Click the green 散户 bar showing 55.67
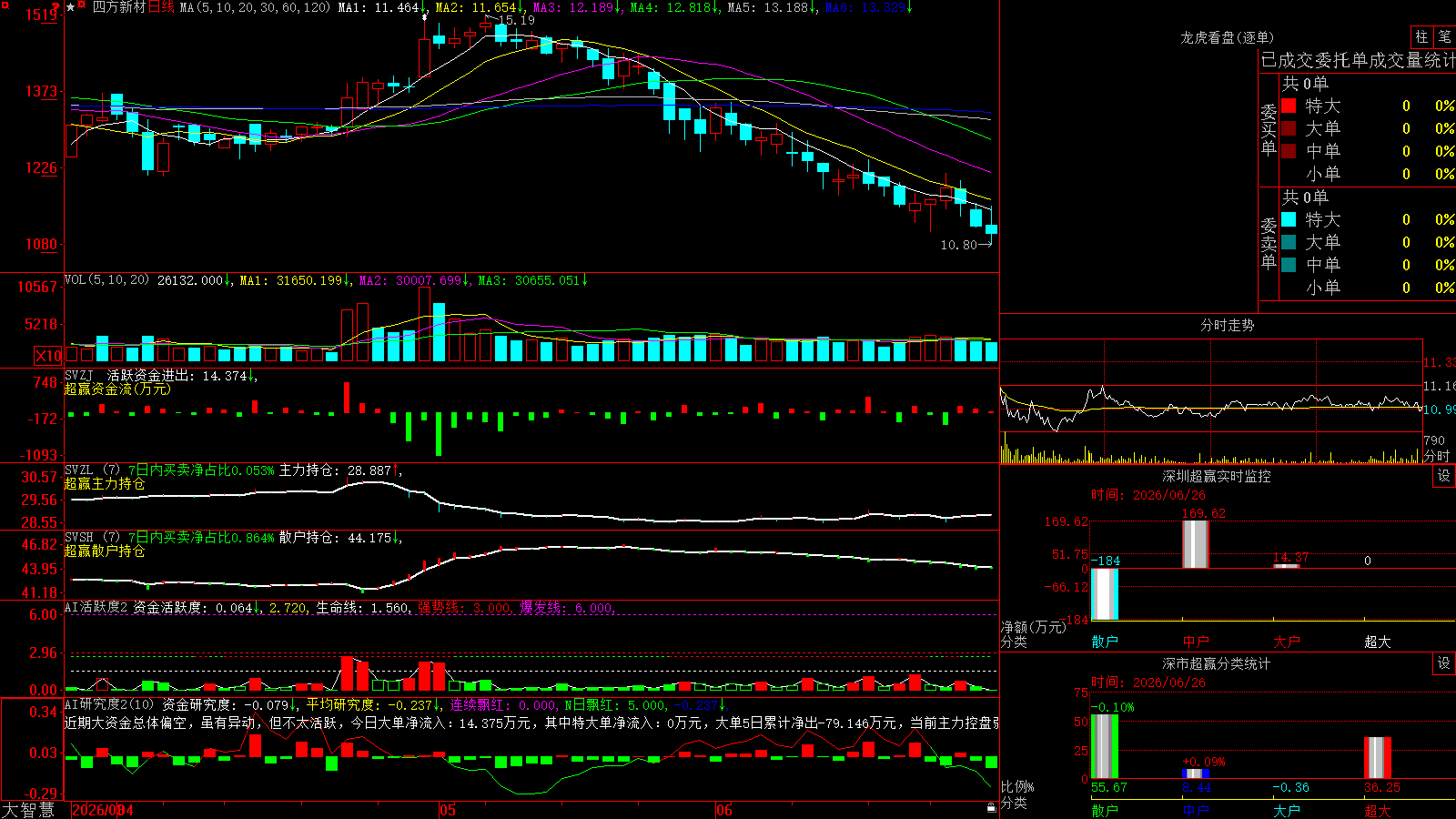 click(x=1105, y=747)
